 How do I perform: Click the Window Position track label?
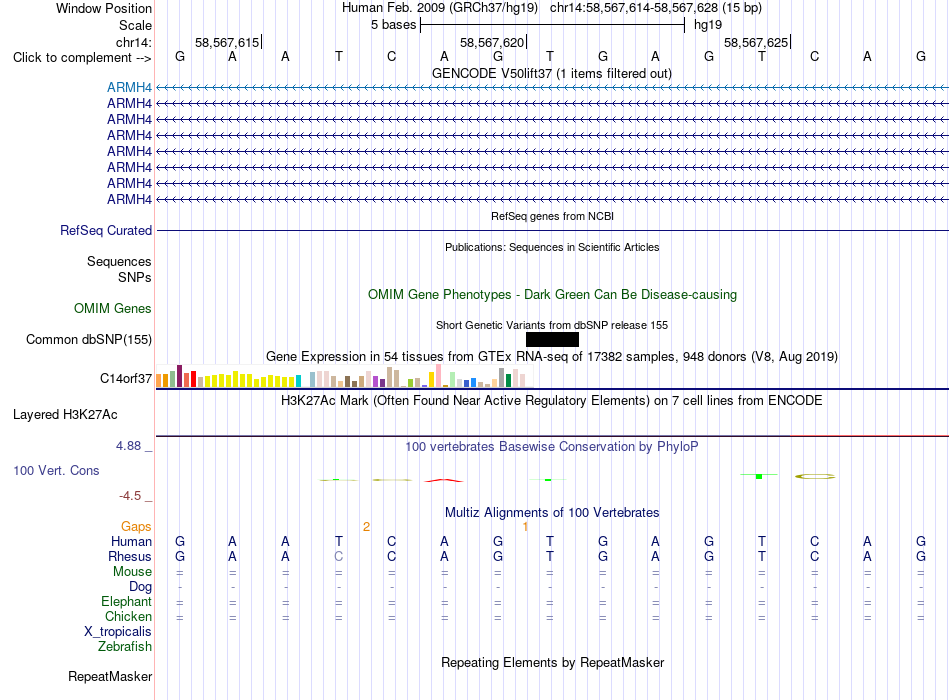[x=104, y=8]
